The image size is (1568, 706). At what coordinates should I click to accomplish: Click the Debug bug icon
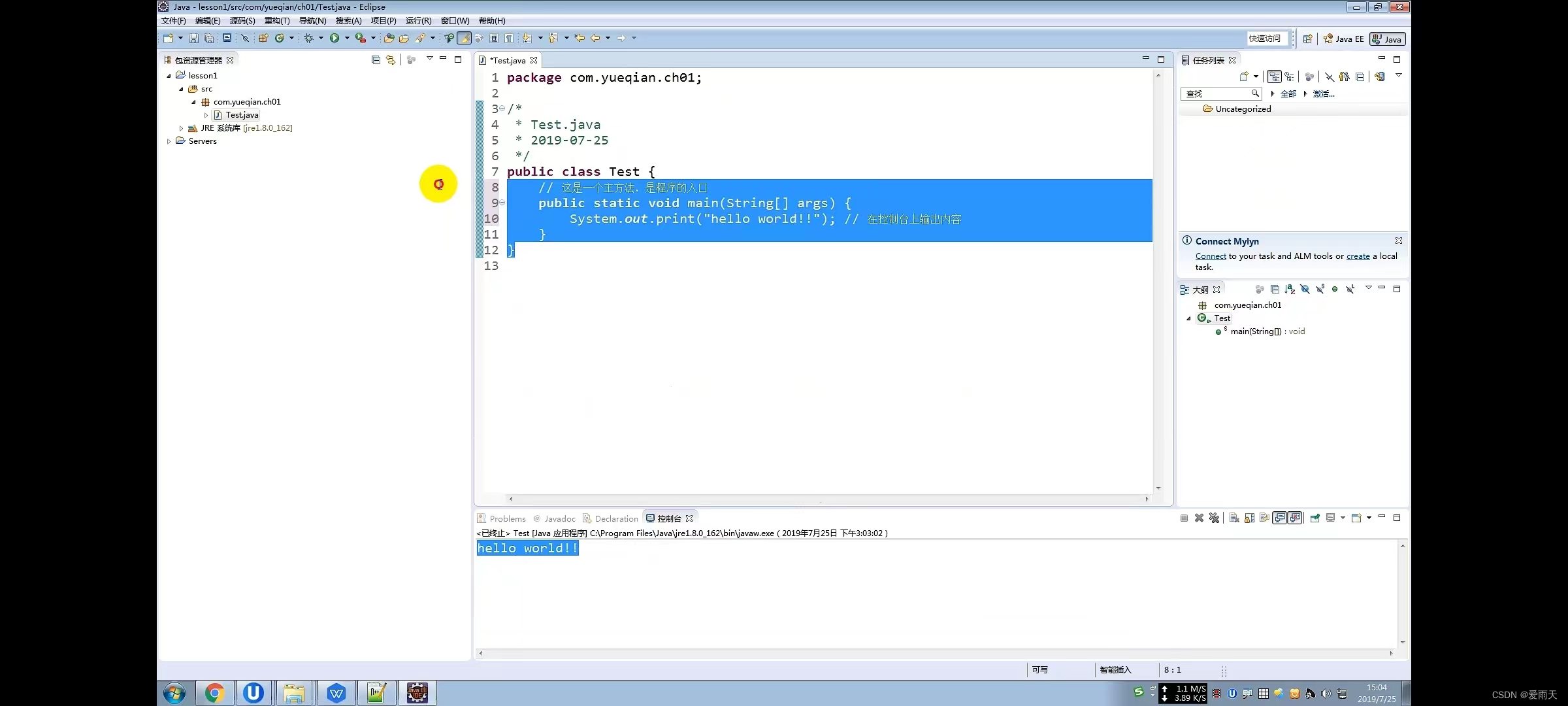(x=309, y=39)
